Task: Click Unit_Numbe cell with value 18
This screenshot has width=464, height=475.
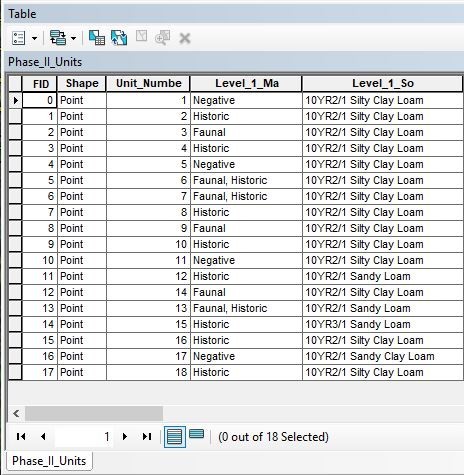Action: tap(148, 372)
